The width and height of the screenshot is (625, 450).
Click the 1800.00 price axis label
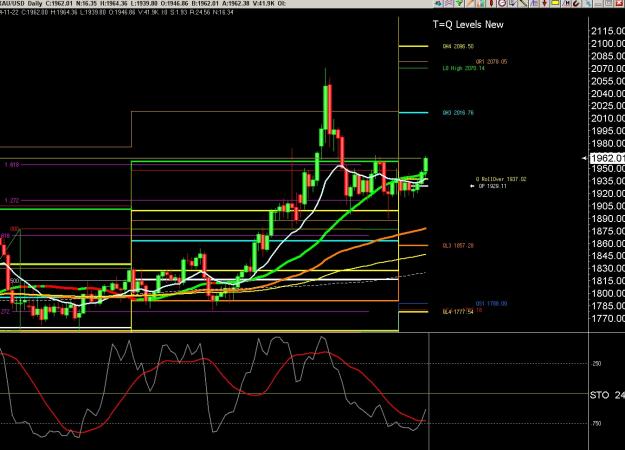pyautogui.click(x=608, y=293)
